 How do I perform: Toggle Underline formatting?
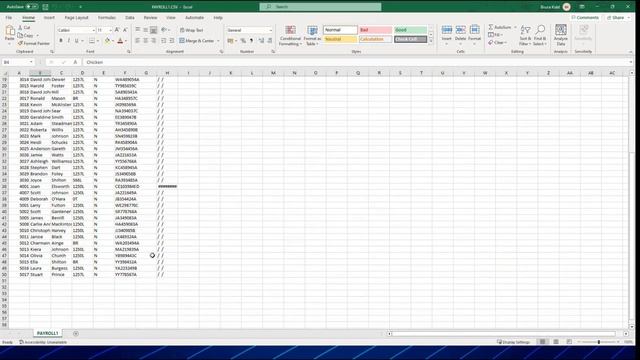(76, 41)
